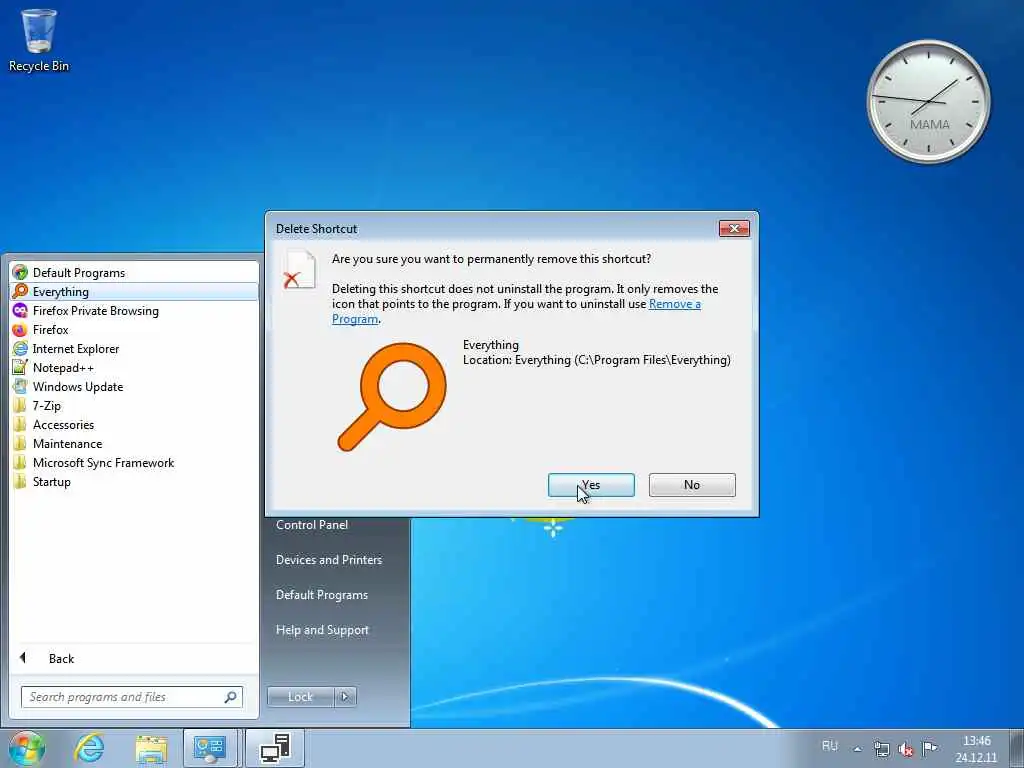Image resolution: width=1024 pixels, height=768 pixels.
Task: Expand the Microsoft Sync Framework entry
Action: [x=135, y=462]
